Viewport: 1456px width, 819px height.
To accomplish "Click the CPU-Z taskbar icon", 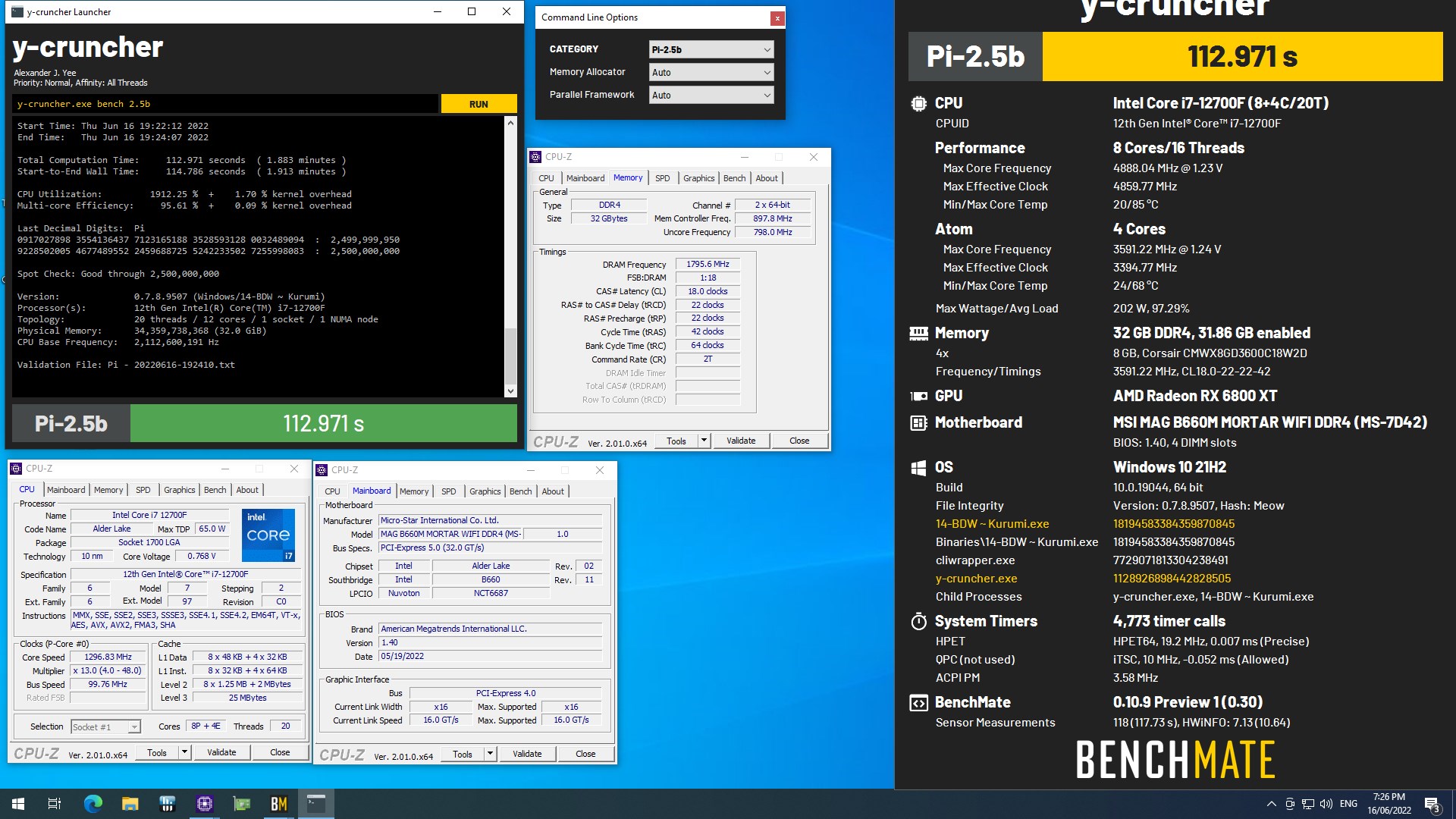I will click(x=204, y=804).
